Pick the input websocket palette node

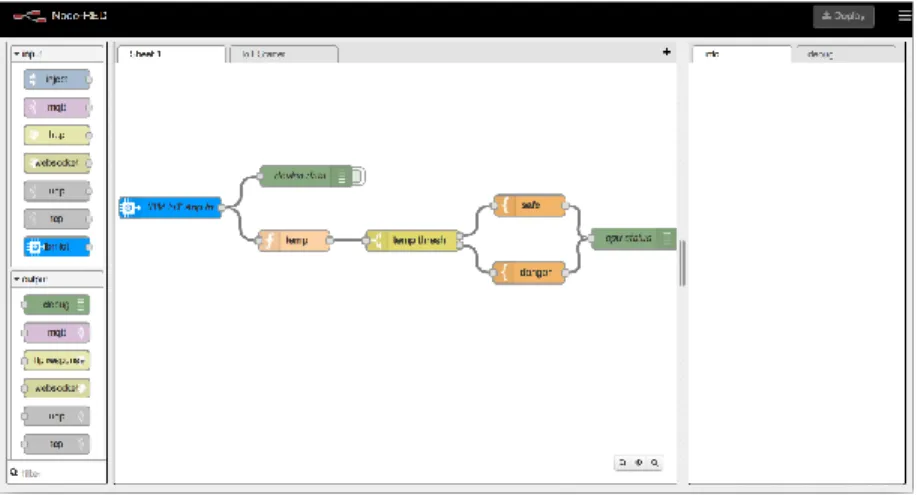[x=57, y=163]
